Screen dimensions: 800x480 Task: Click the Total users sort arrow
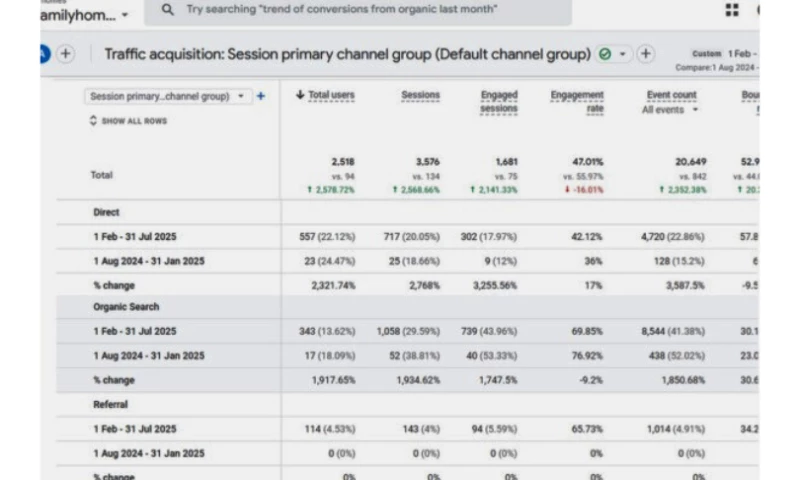(300, 95)
